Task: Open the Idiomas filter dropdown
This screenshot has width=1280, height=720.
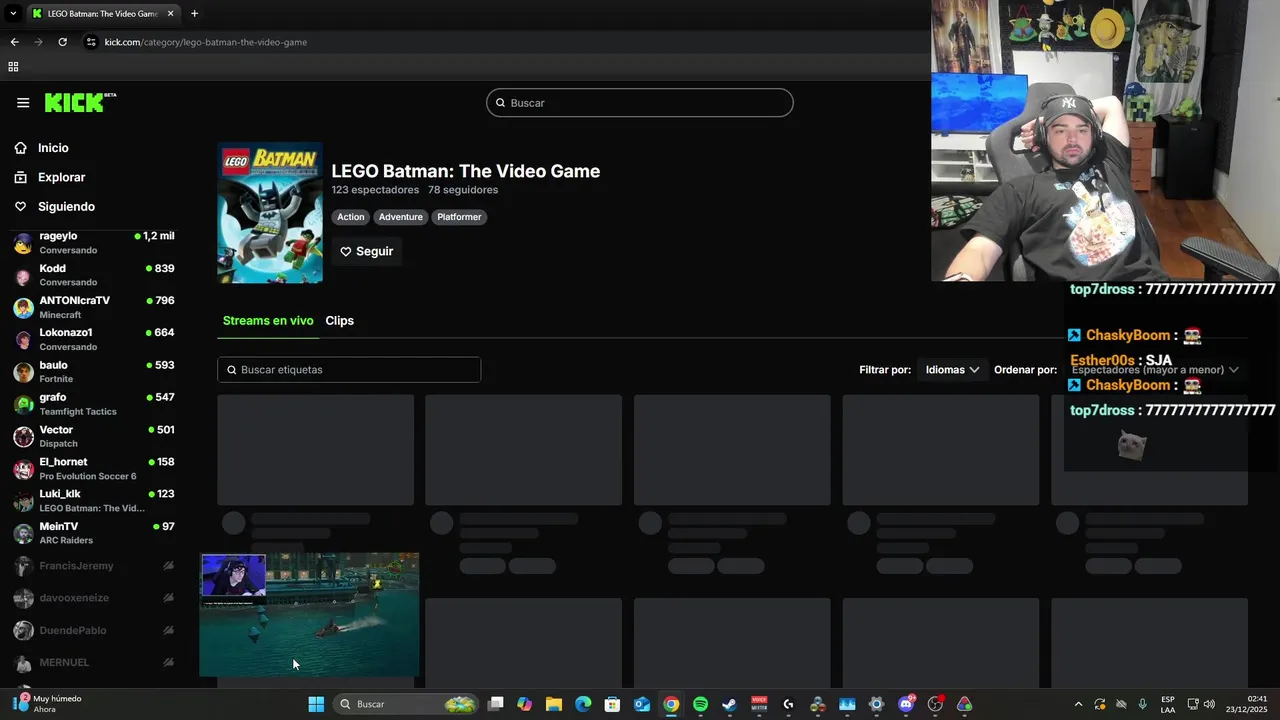Action: (x=952, y=370)
